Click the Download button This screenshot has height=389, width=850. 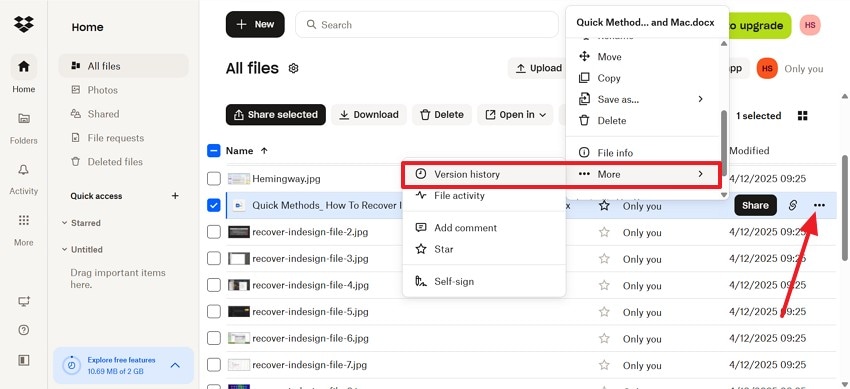pos(369,115)
